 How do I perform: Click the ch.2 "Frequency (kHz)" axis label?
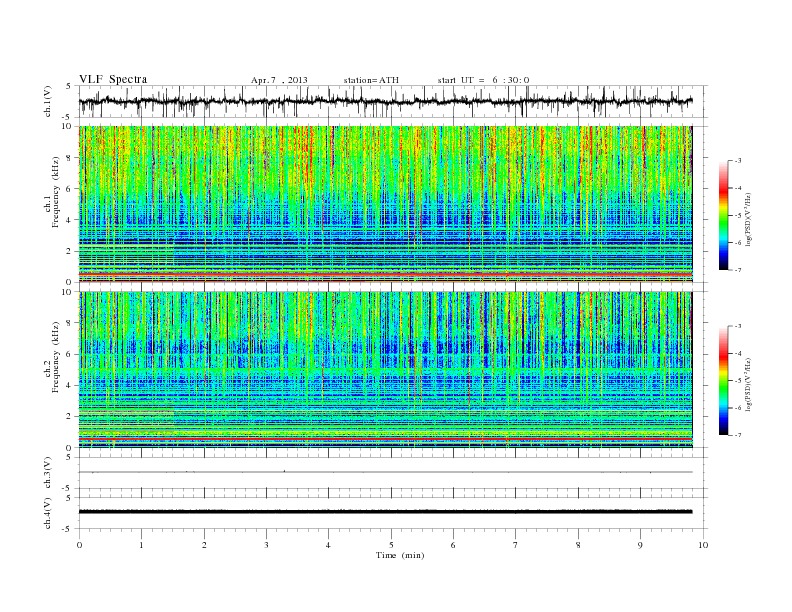[x=53, y=357]
